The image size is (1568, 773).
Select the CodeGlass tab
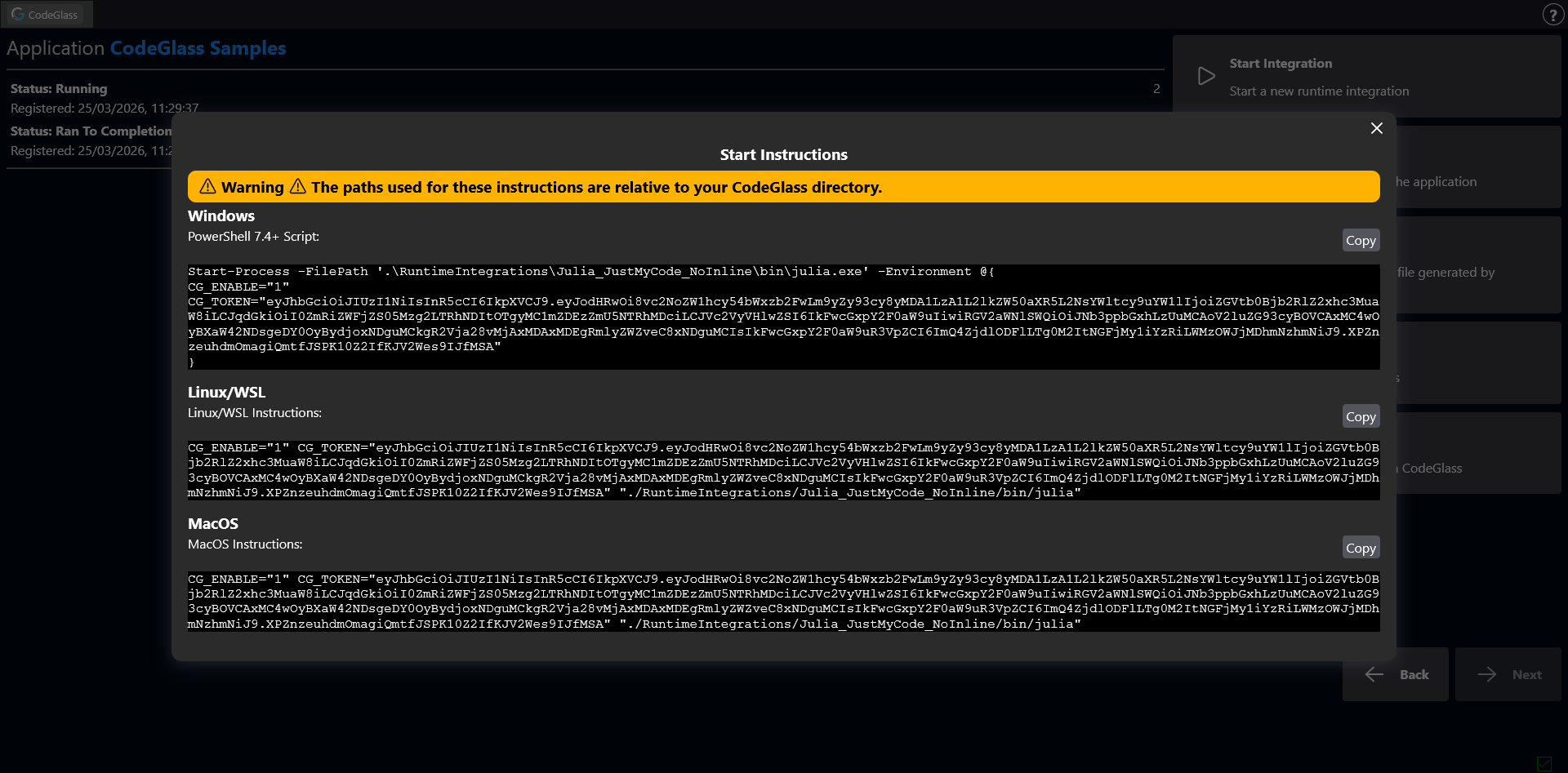point(47,15)
